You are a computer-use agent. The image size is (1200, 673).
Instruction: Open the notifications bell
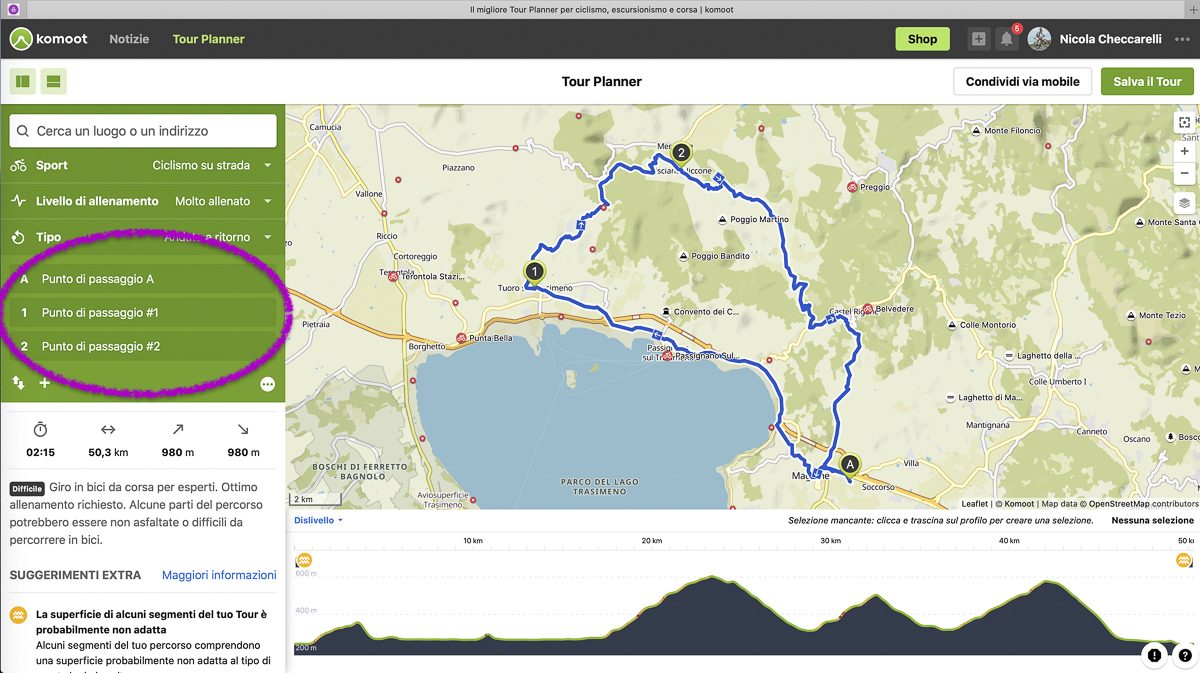pos(1007,39)
